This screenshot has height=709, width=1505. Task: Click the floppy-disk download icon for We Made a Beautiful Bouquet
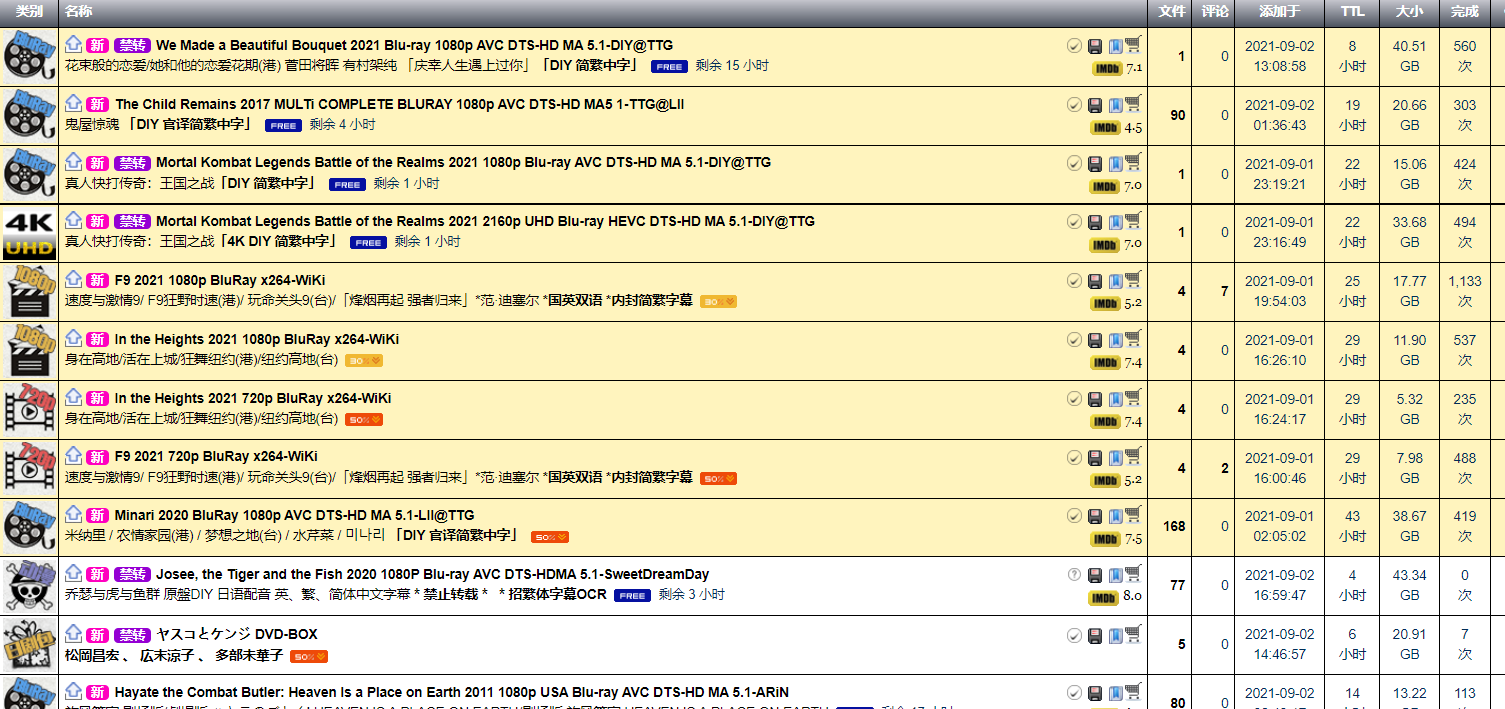[x=1095, y=46]
